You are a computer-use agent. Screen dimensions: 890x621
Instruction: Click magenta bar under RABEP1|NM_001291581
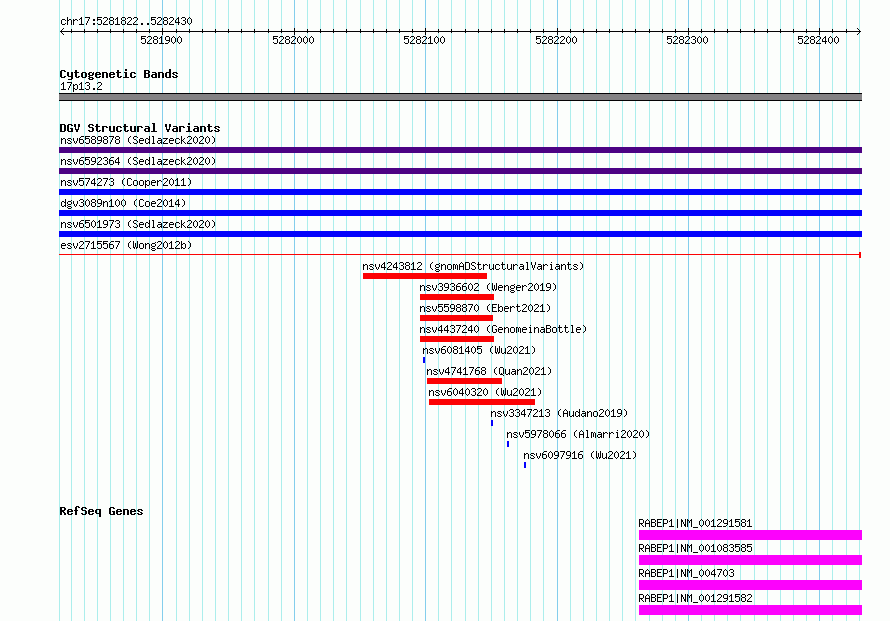(750, 535)
